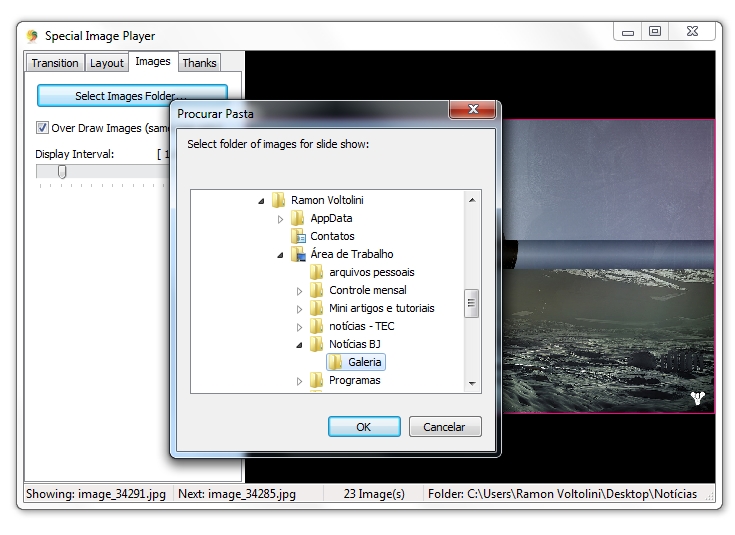Viewport: 735px width, 535px height.
Task: Open the Thanks tab
Action: (x=199, y=63)
